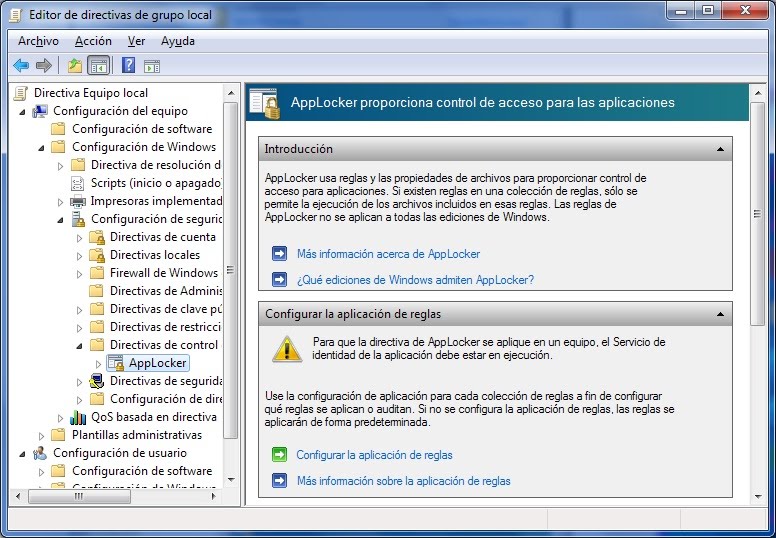
Task: Click the Directiva Equipo local scroll icon
Action: [x=21, y=93]
